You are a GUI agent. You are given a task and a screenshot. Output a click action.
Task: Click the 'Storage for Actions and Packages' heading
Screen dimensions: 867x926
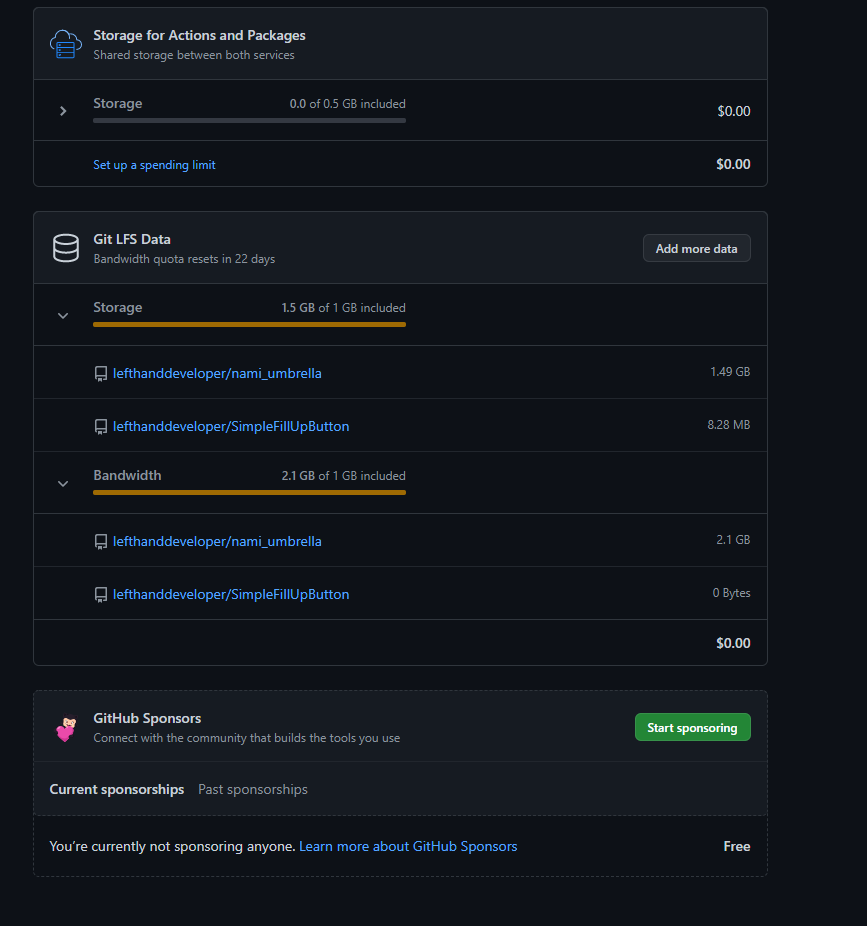(199, 35)
